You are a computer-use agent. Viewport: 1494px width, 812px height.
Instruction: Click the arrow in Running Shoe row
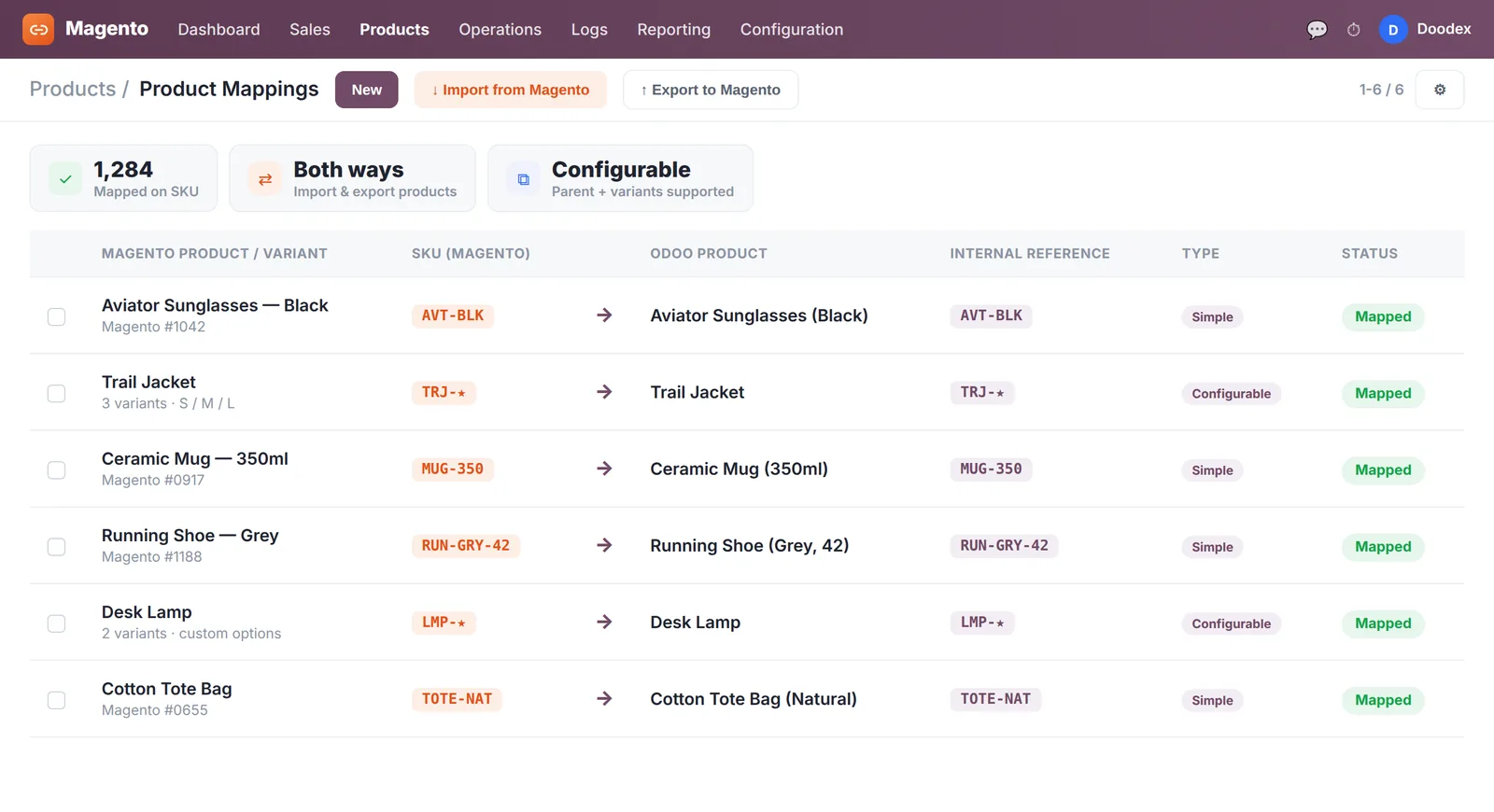[604, 545]
